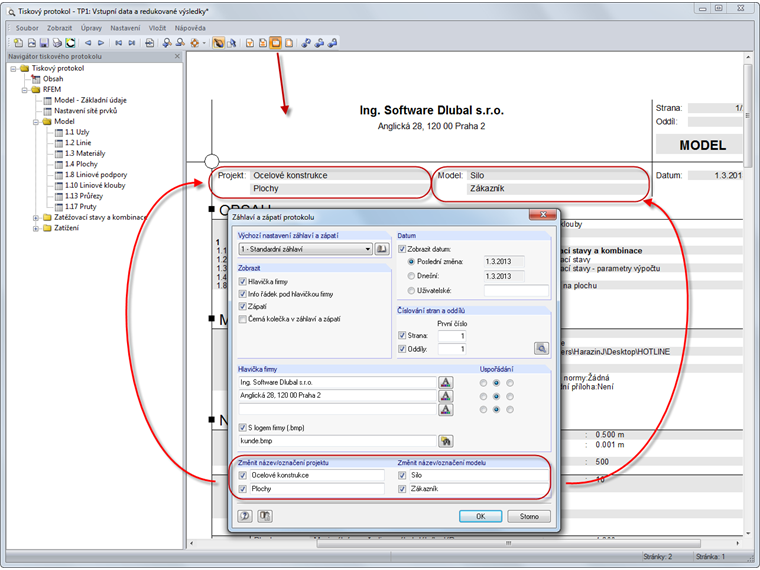
Task: Jump to first page toolbar icon
Action: (119, 43)
